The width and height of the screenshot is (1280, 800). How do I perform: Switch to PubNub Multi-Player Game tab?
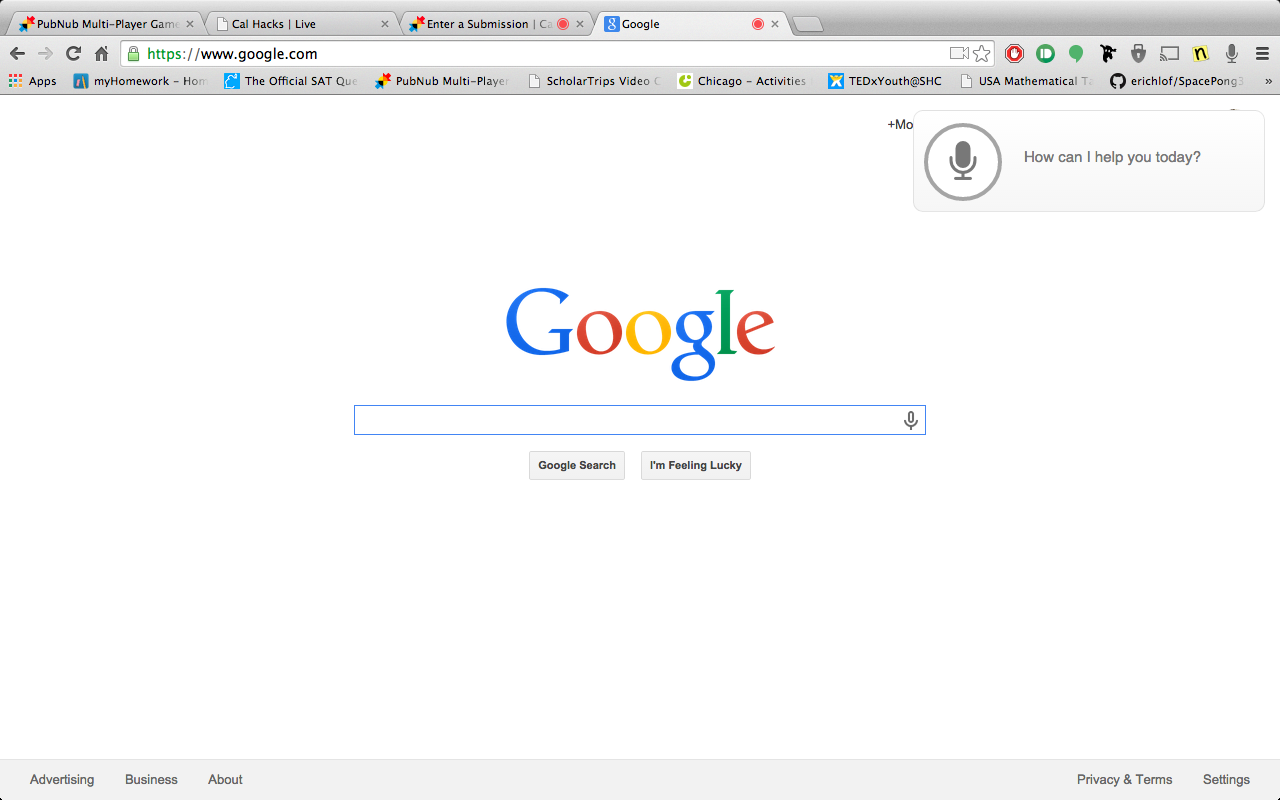(105, 24)
